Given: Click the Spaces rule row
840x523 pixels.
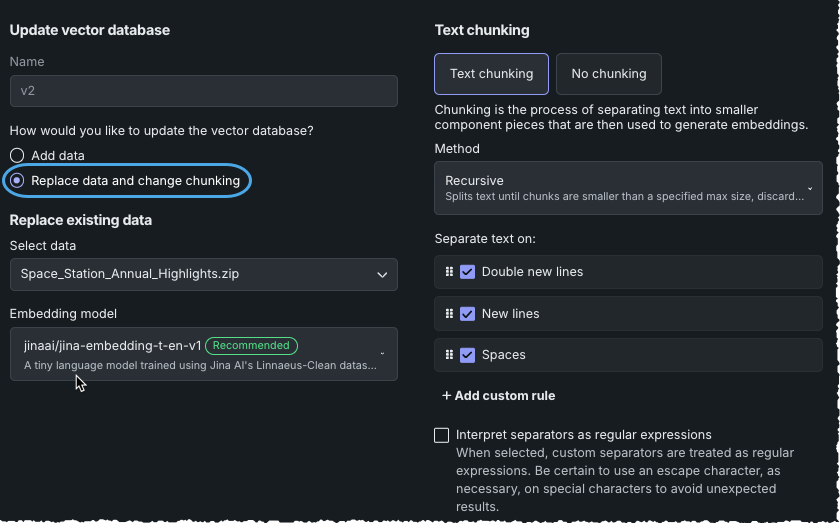Looking at the screenshot, I should click(x=650, y=355).
